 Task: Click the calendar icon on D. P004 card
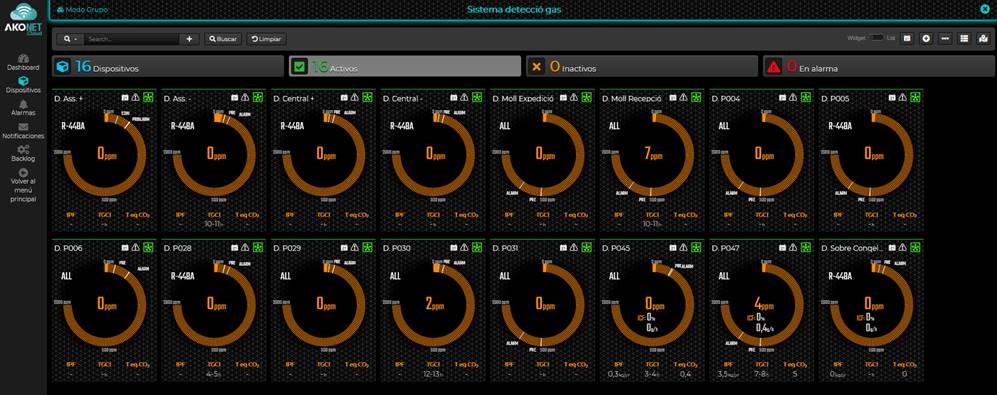pyautogui.click(x=783, y=98)
